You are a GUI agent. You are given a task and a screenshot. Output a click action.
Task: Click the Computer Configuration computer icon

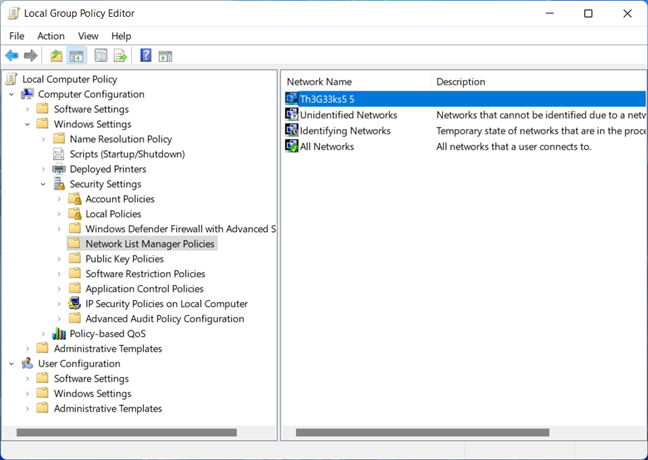click(x=27, y=94)
